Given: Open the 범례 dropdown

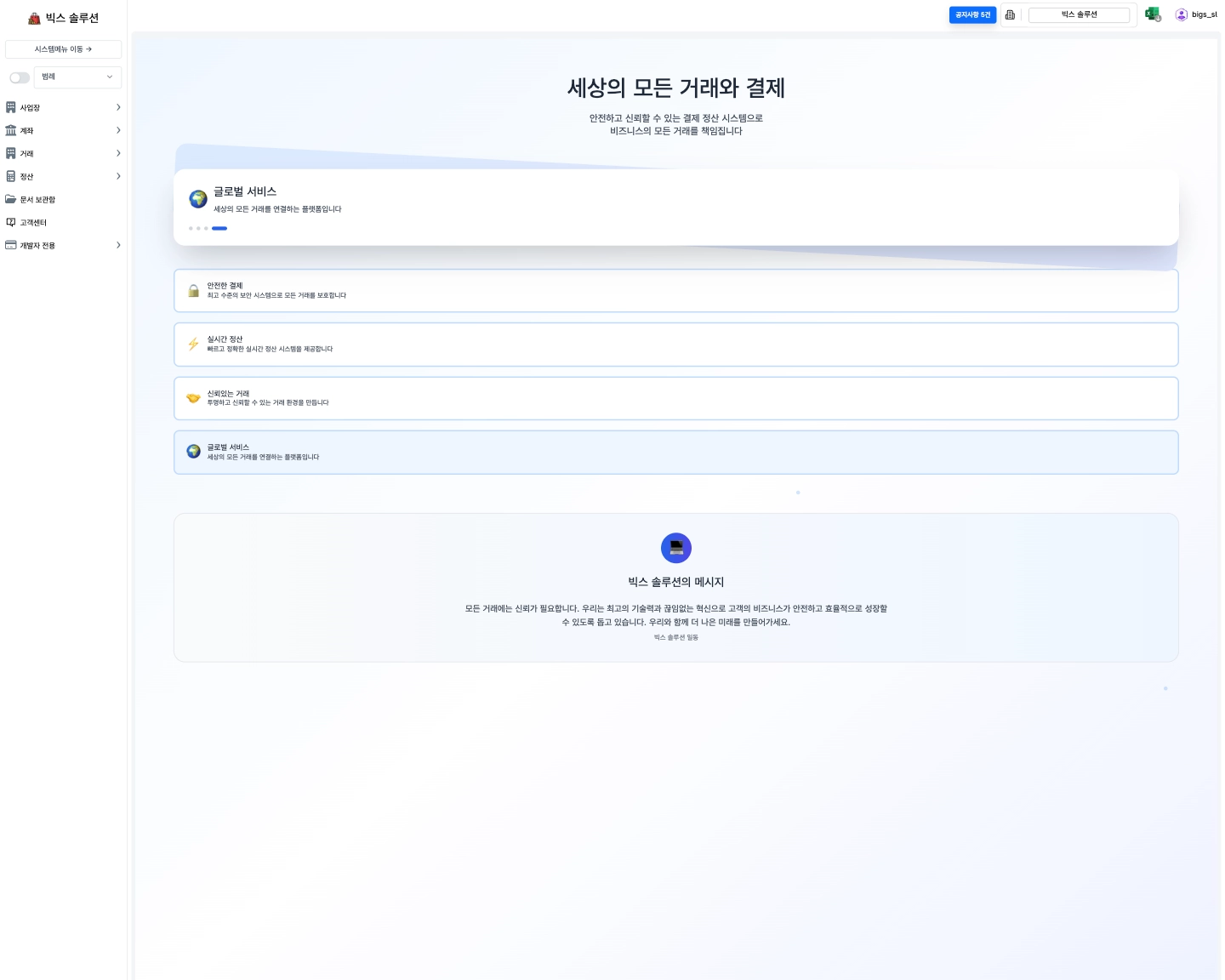Looking at the screenshot, I should (x=77, y=77).
